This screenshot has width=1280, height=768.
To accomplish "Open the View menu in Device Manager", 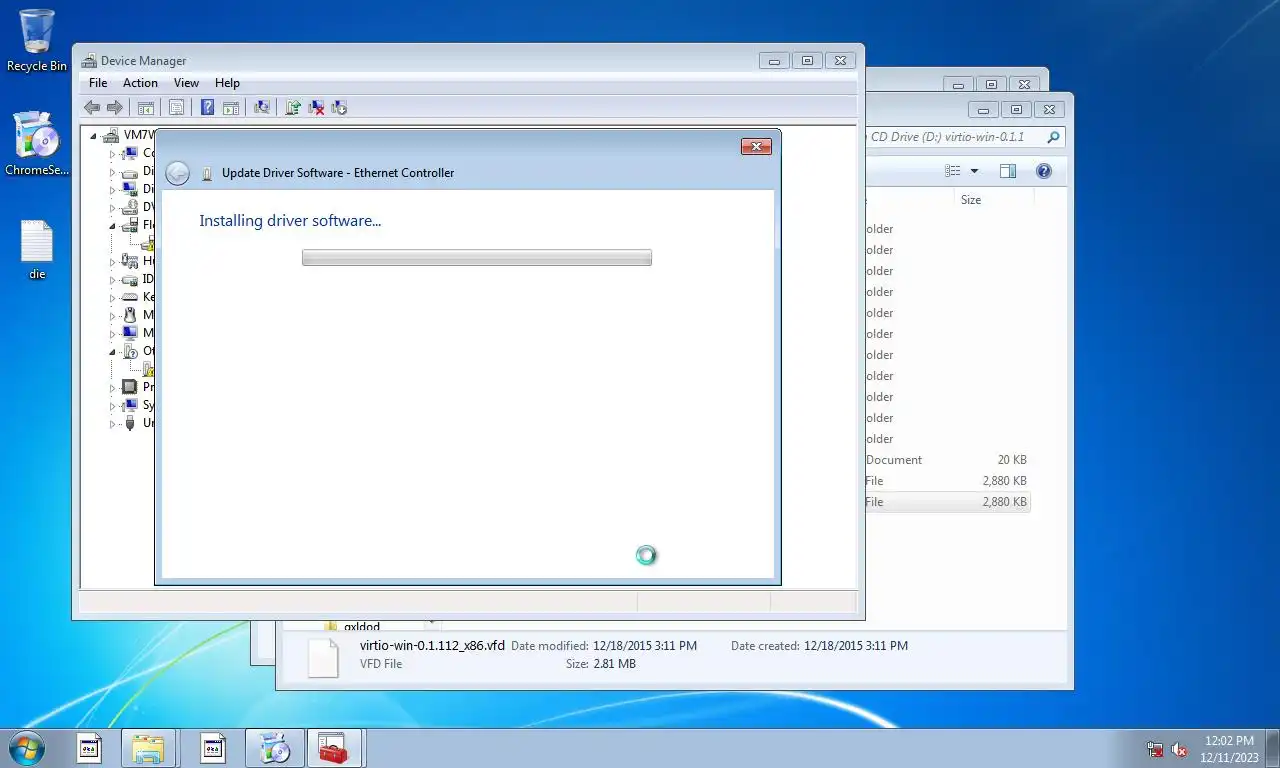I will [x=186, y=83].
